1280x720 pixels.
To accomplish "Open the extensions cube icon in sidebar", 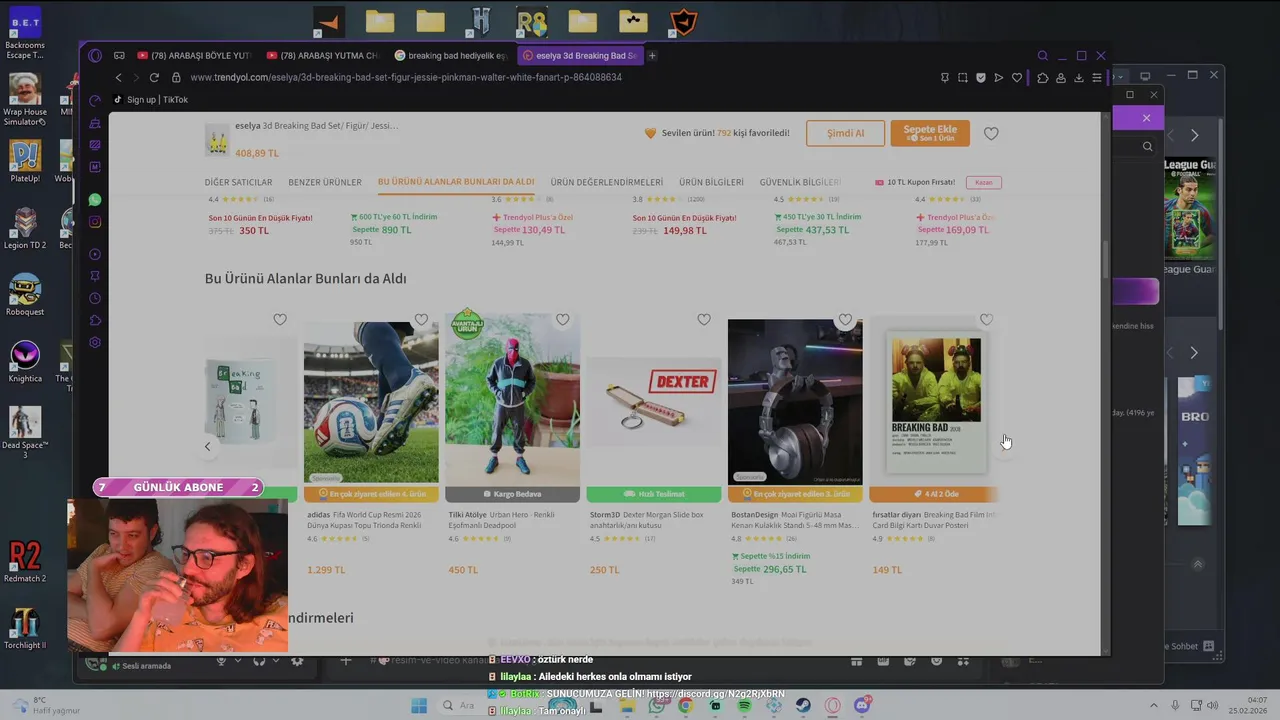I will click(x=95, y=320).
